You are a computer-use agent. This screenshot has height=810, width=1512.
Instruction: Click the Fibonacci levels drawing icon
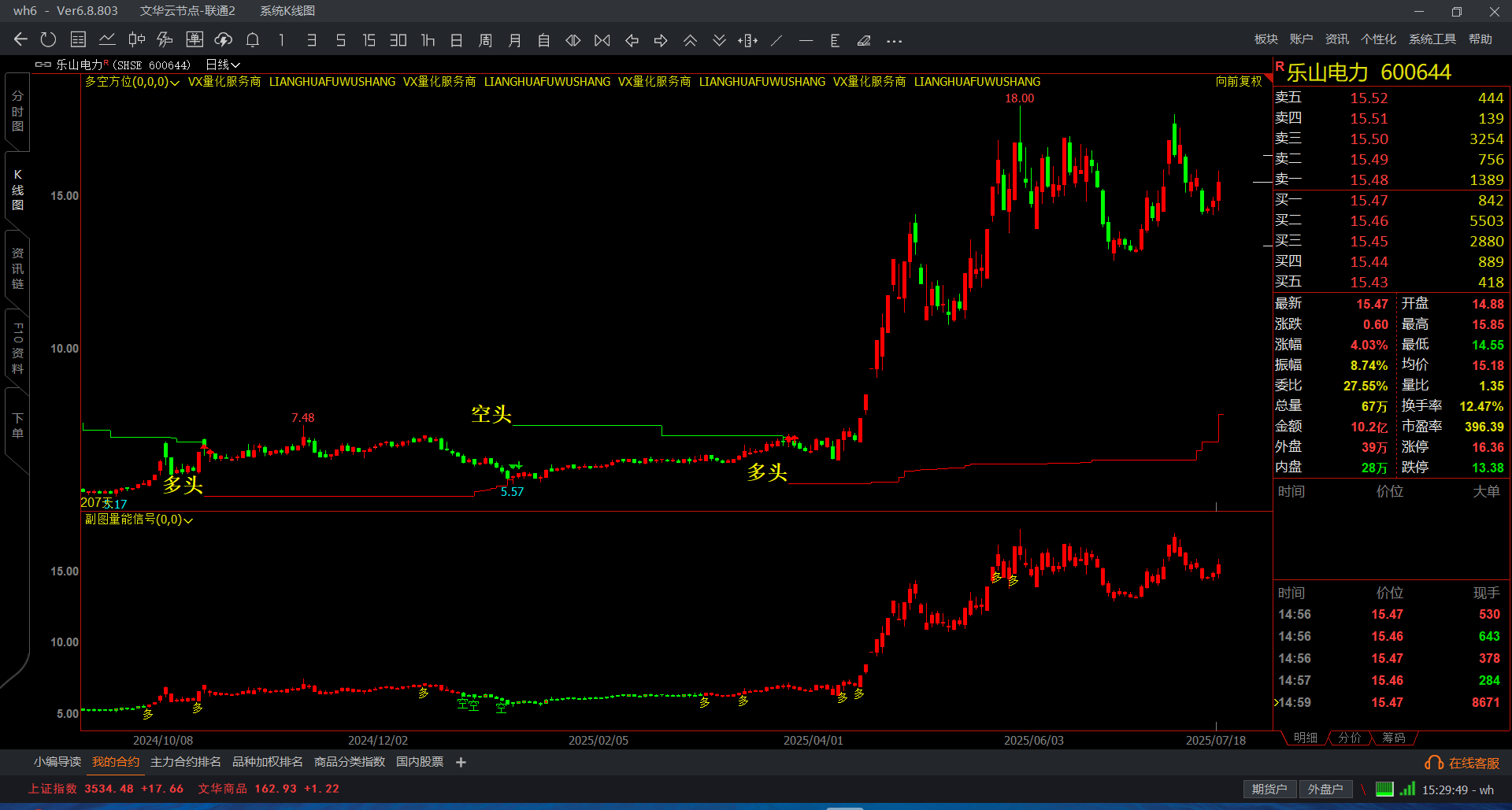coord(835,40)
